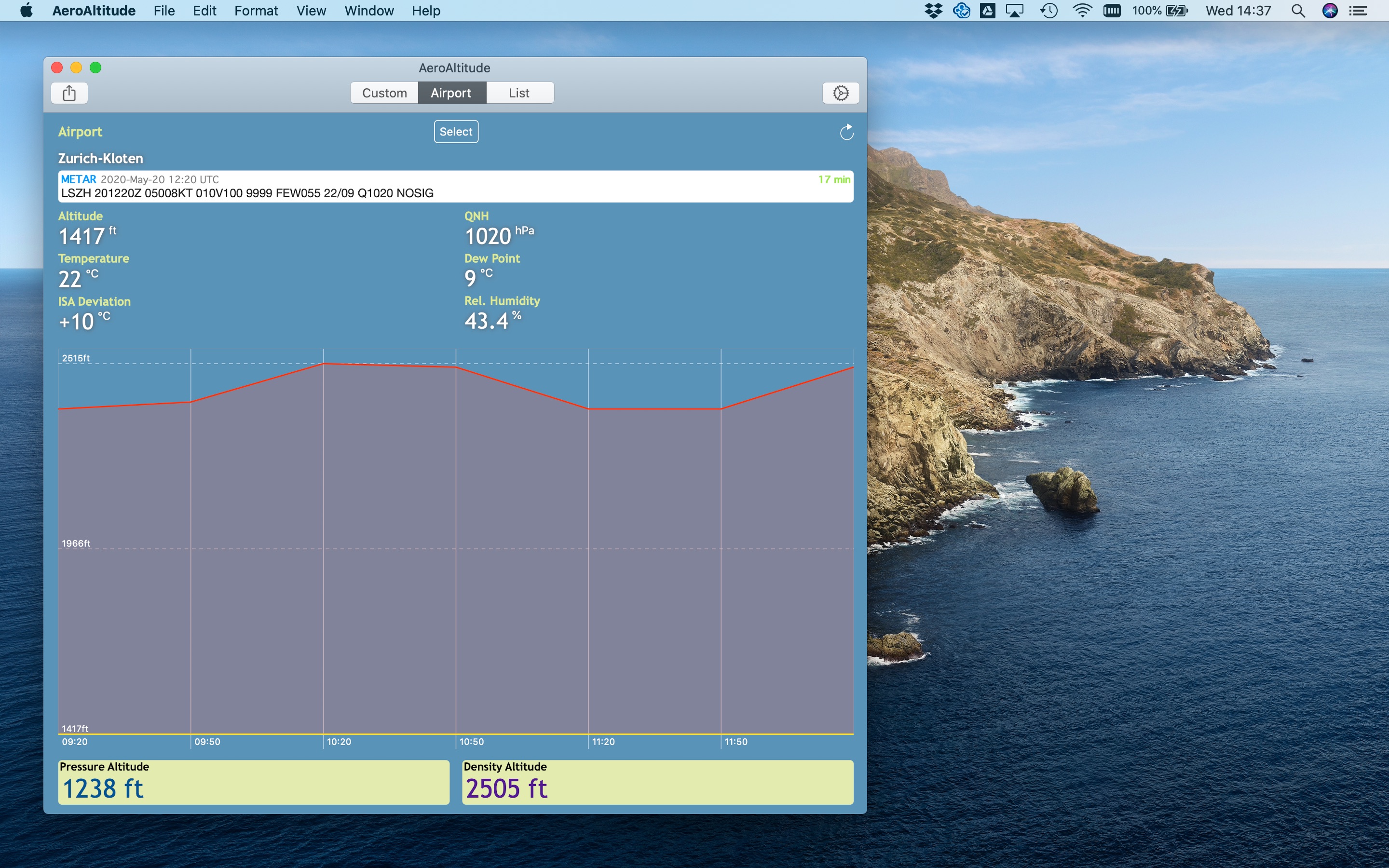Open Spotlight search
Image resolution: width=1389 pixels, height=868 pixels.
(x=1298, y=10)
